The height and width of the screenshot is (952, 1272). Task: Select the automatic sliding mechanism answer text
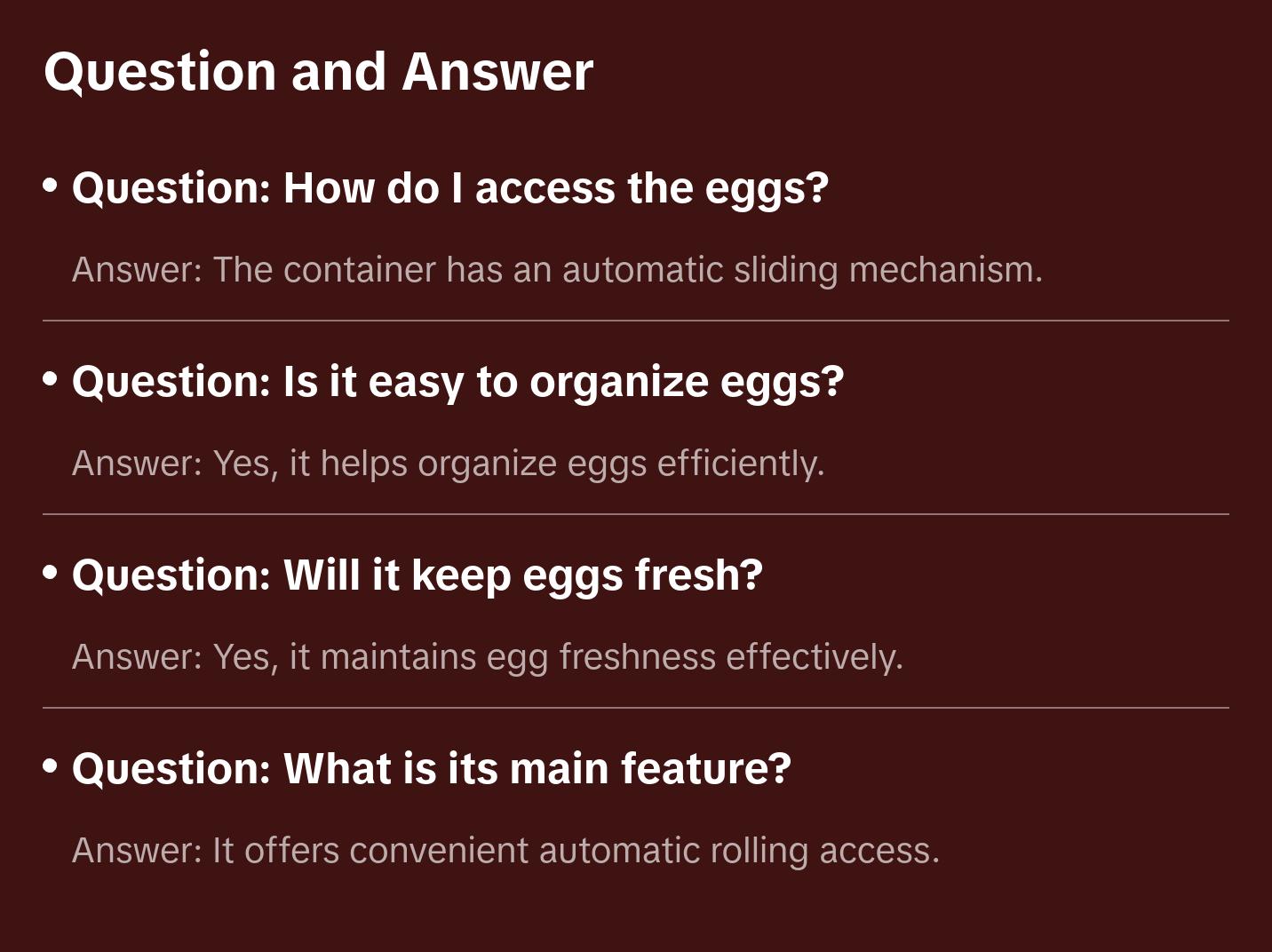click(x=557, y=270)
